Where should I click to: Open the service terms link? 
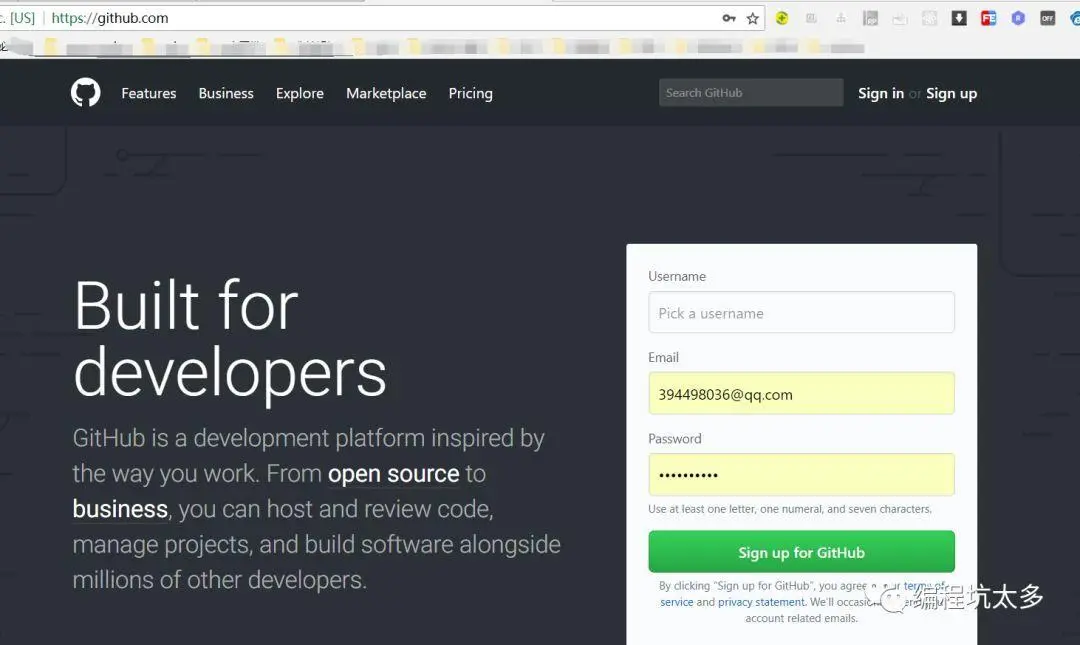tap(676, 602)
